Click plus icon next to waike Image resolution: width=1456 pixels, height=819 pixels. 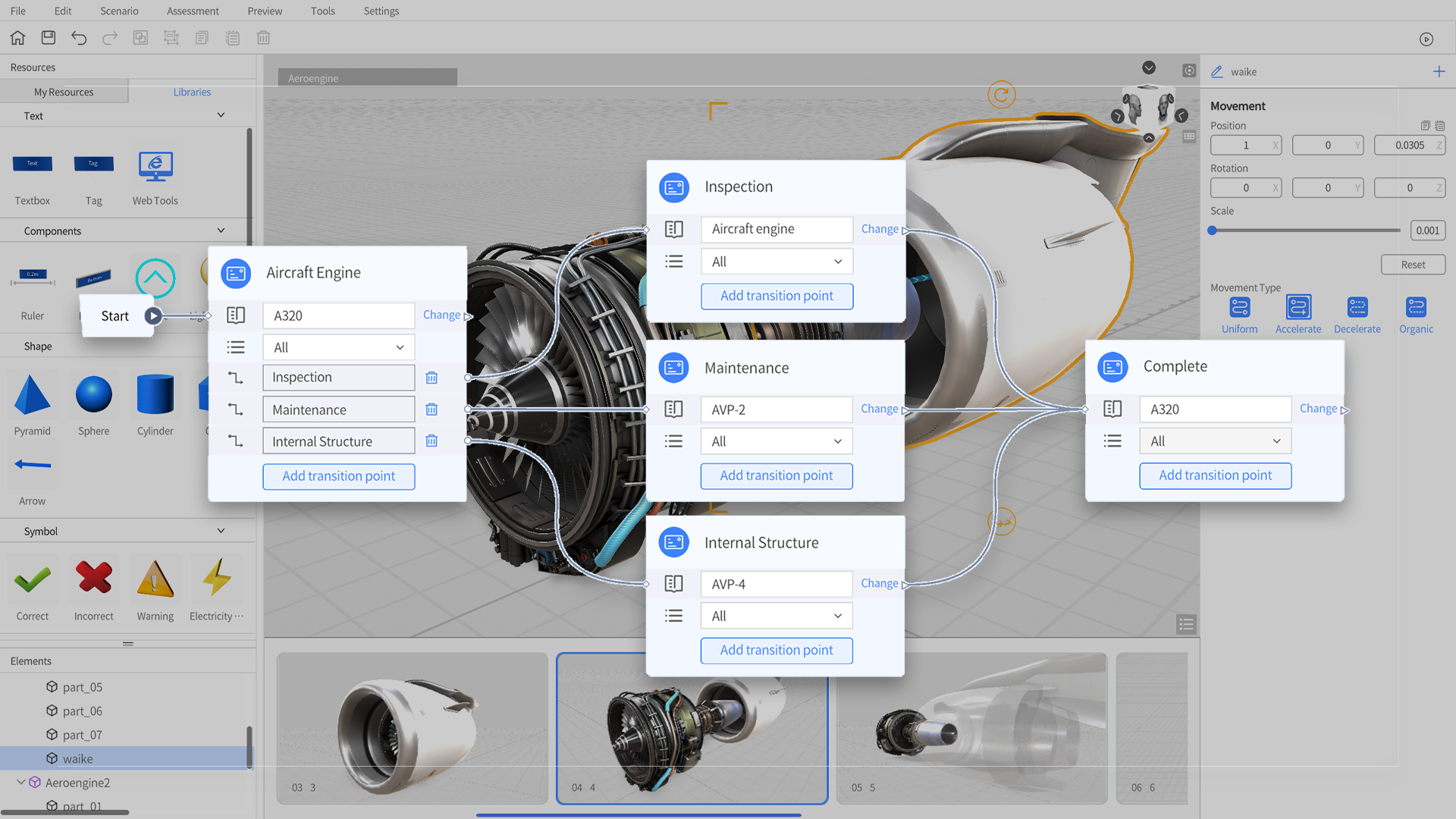(x=1439, y=71)
